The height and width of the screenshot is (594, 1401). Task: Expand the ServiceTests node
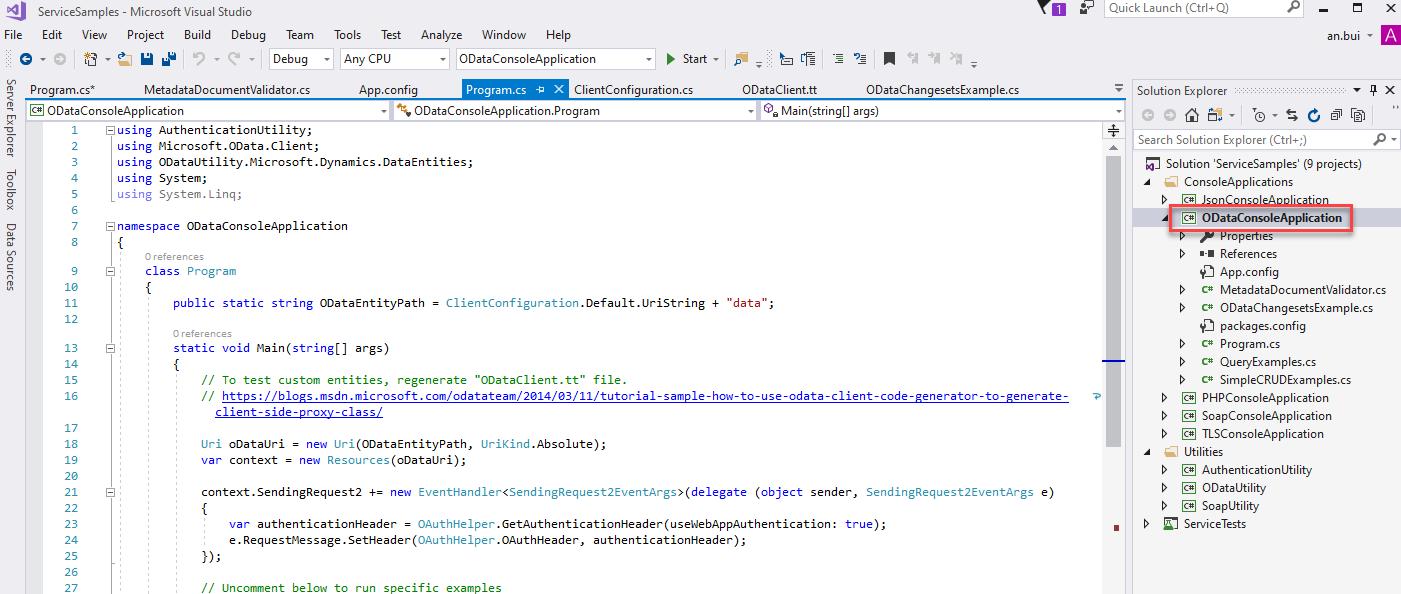(x=1146, y=524)
